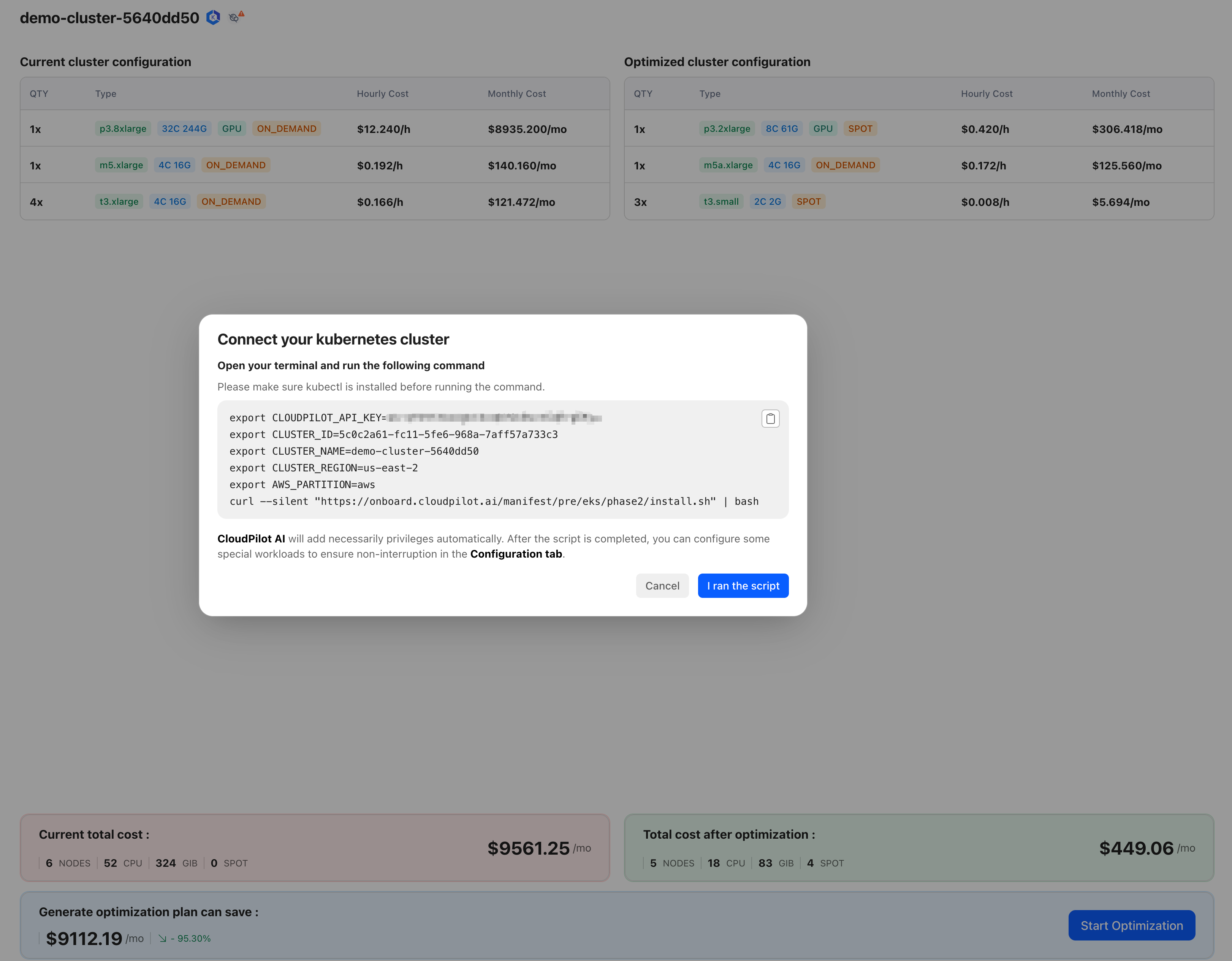Click the blue EKS hexagon icon
This screenshot has width=1232, height=961.
(x=213, y=17)
